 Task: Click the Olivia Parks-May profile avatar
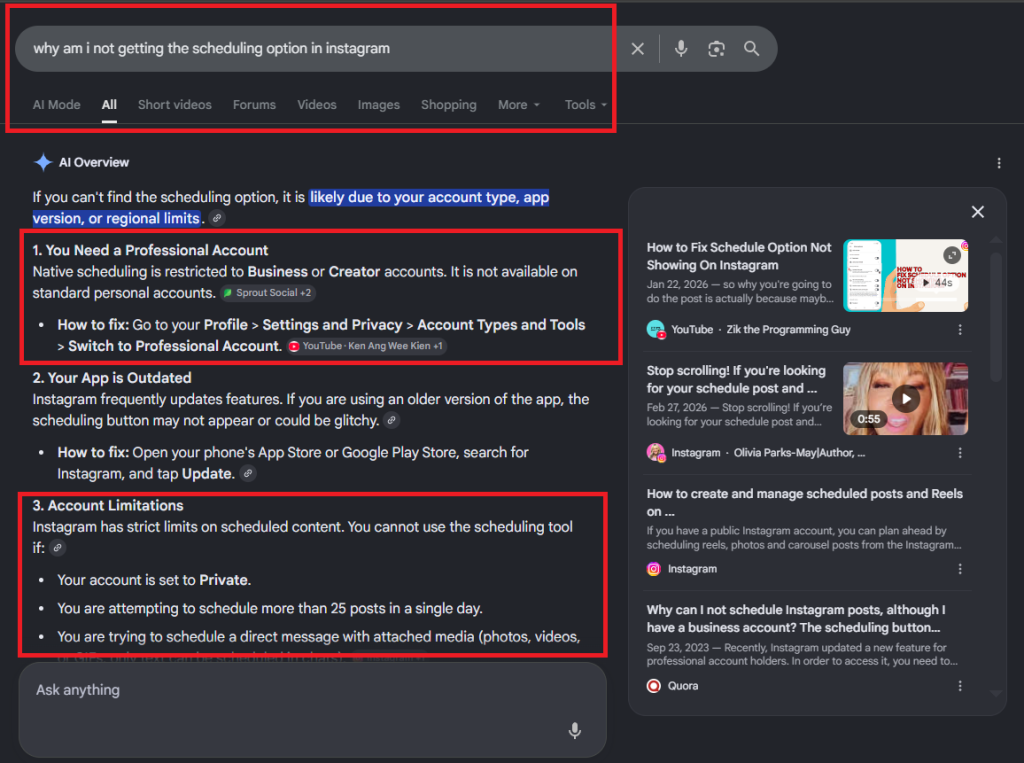pyautogui.click(x=656, y=453)
